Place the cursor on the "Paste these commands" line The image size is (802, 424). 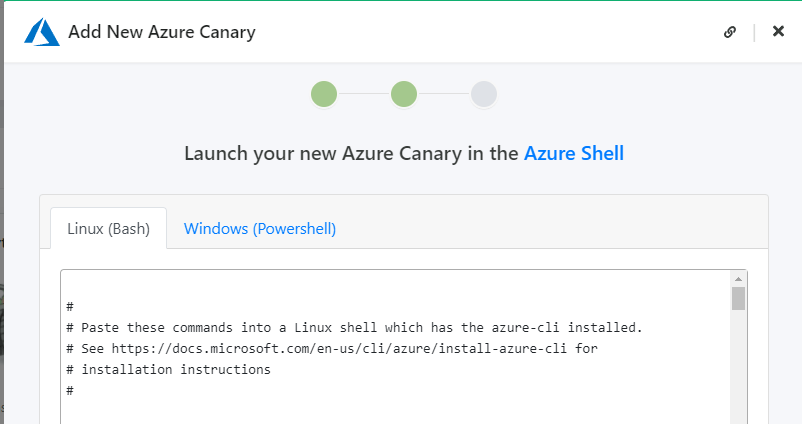tap(360, 327)
